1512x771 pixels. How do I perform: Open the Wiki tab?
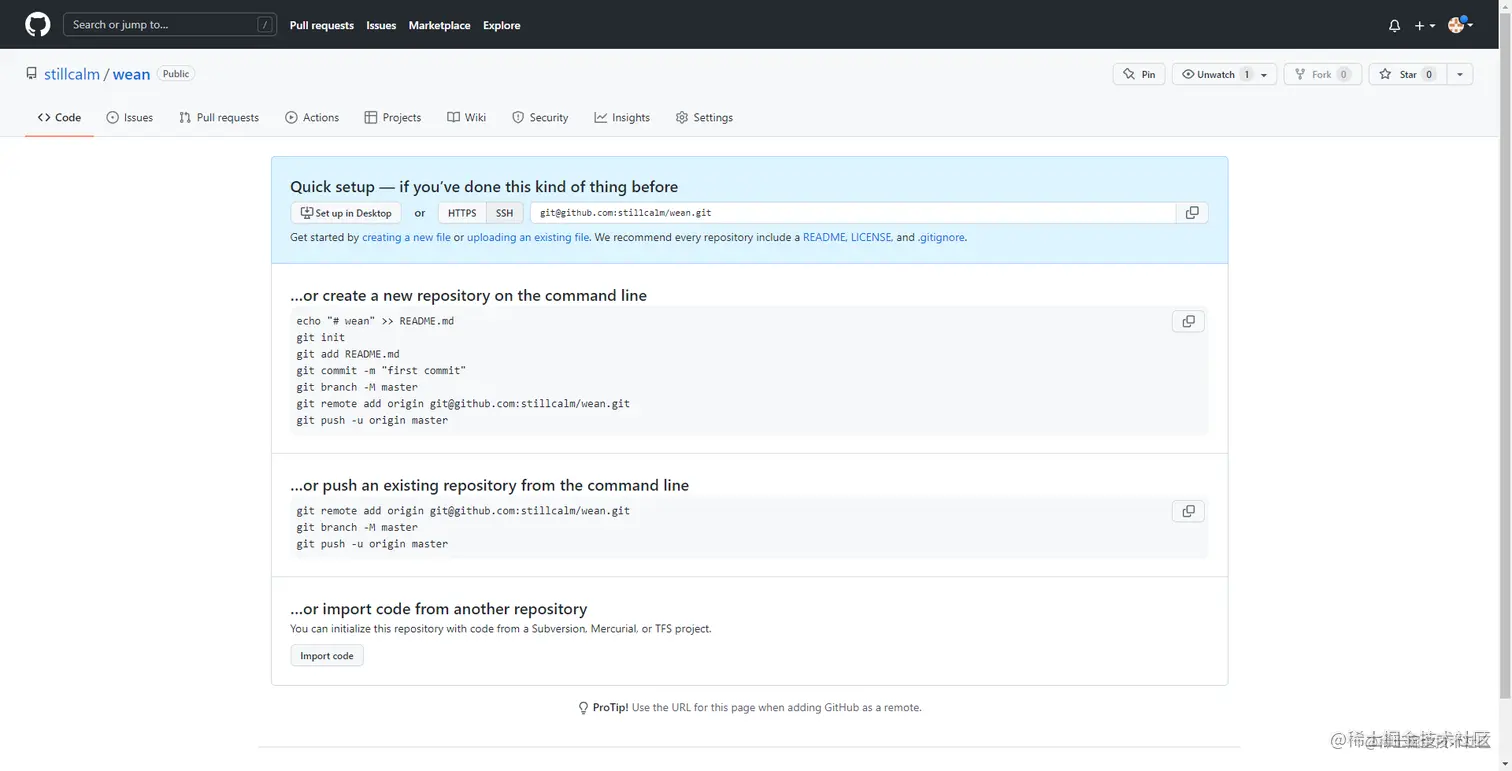(467, 117)
